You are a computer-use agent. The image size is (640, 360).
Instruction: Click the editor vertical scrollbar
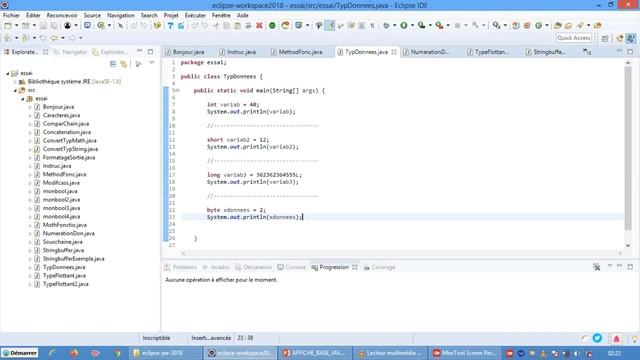coord(628,147)
